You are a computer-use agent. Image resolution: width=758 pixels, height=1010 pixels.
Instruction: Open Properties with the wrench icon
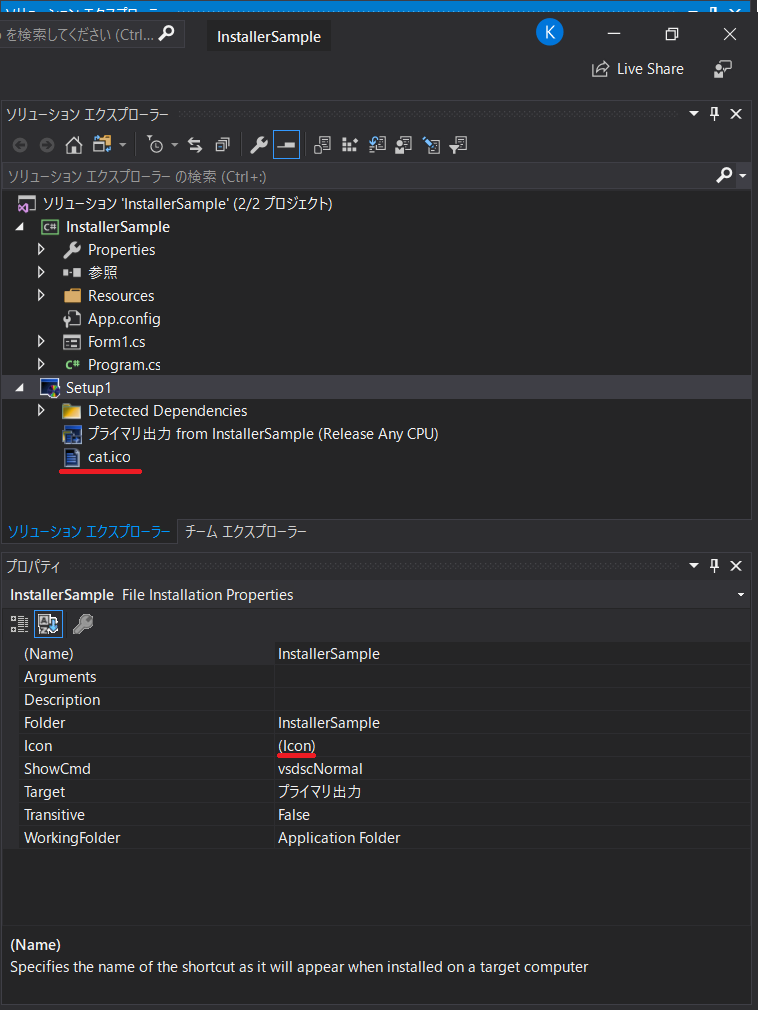259,145
